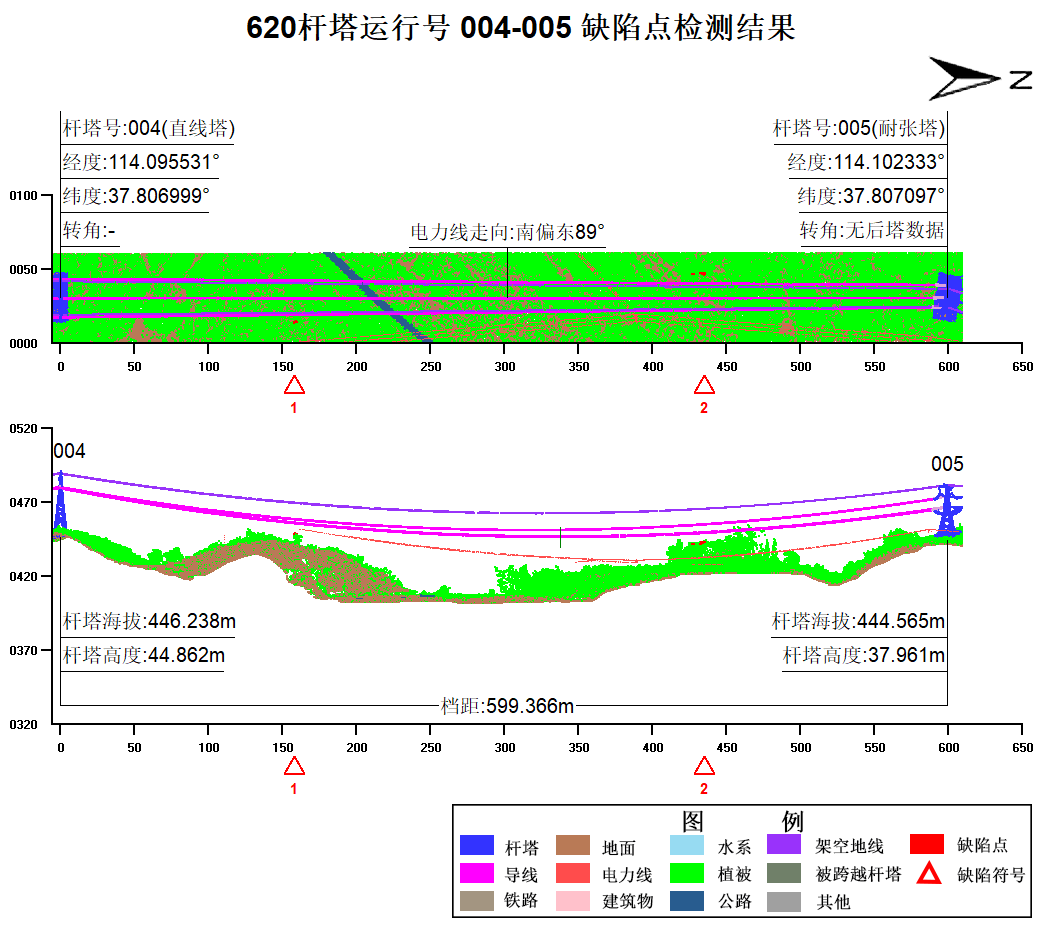Click tower 005 structure in the profile view
This screenshot has width=1043, height=928.
point(947,510)
